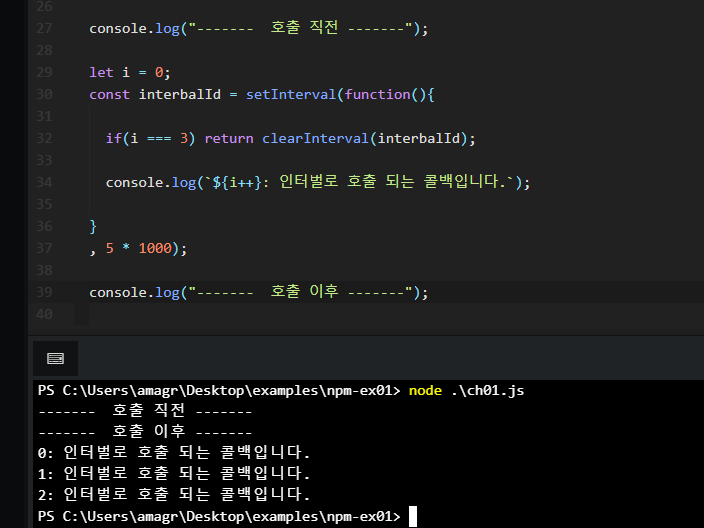Image resolution: width=704 pixels, height=528 pixels.
Task: Click line number 29 in the gutter
Action: [x=44, y=72]
